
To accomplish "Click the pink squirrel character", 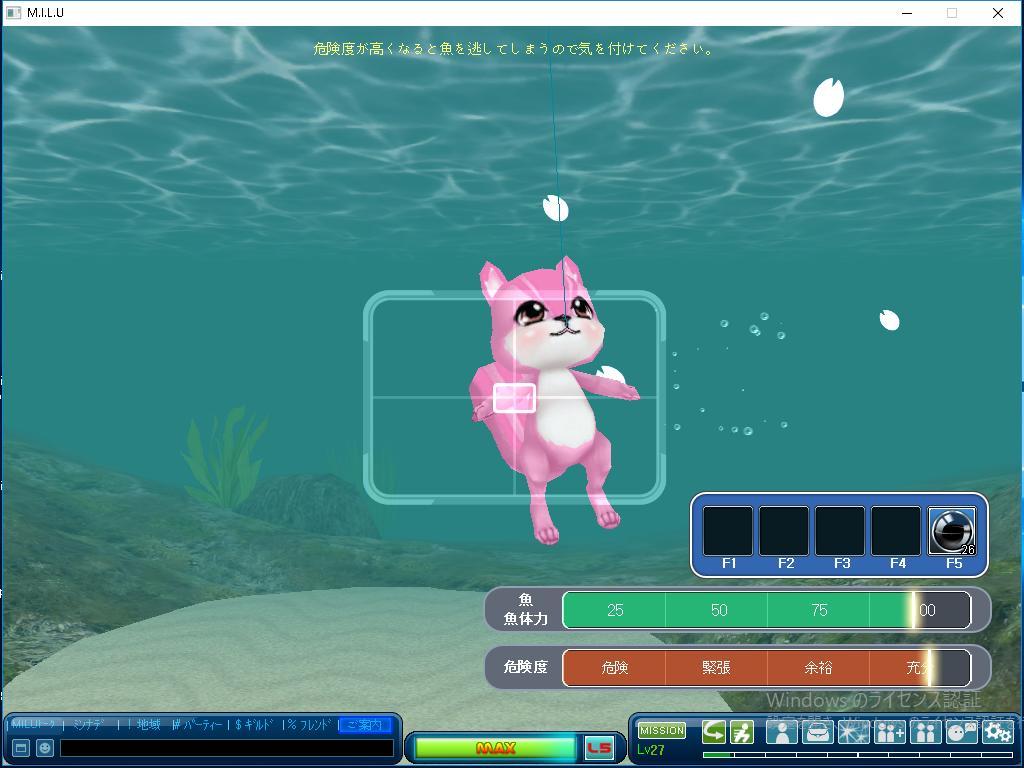I will (555, 398).
